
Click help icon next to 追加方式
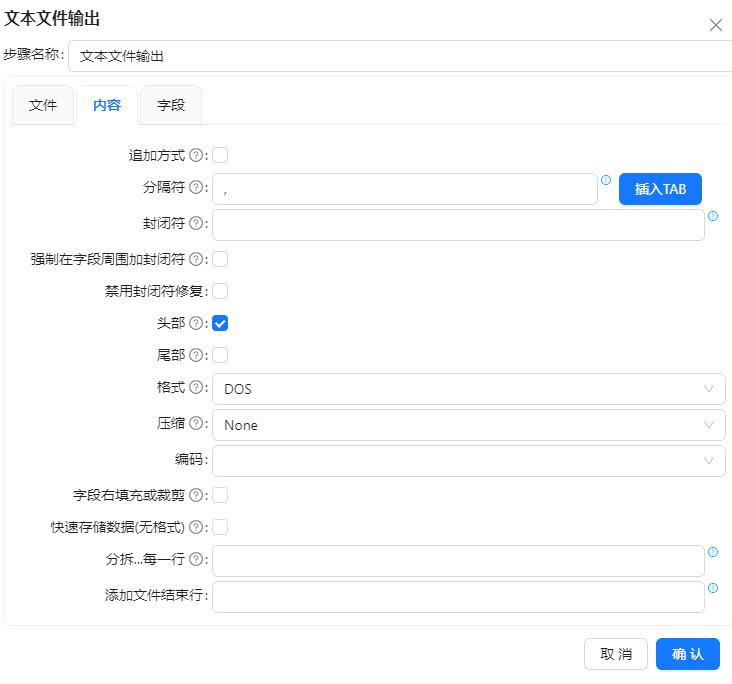pos(196,155)
